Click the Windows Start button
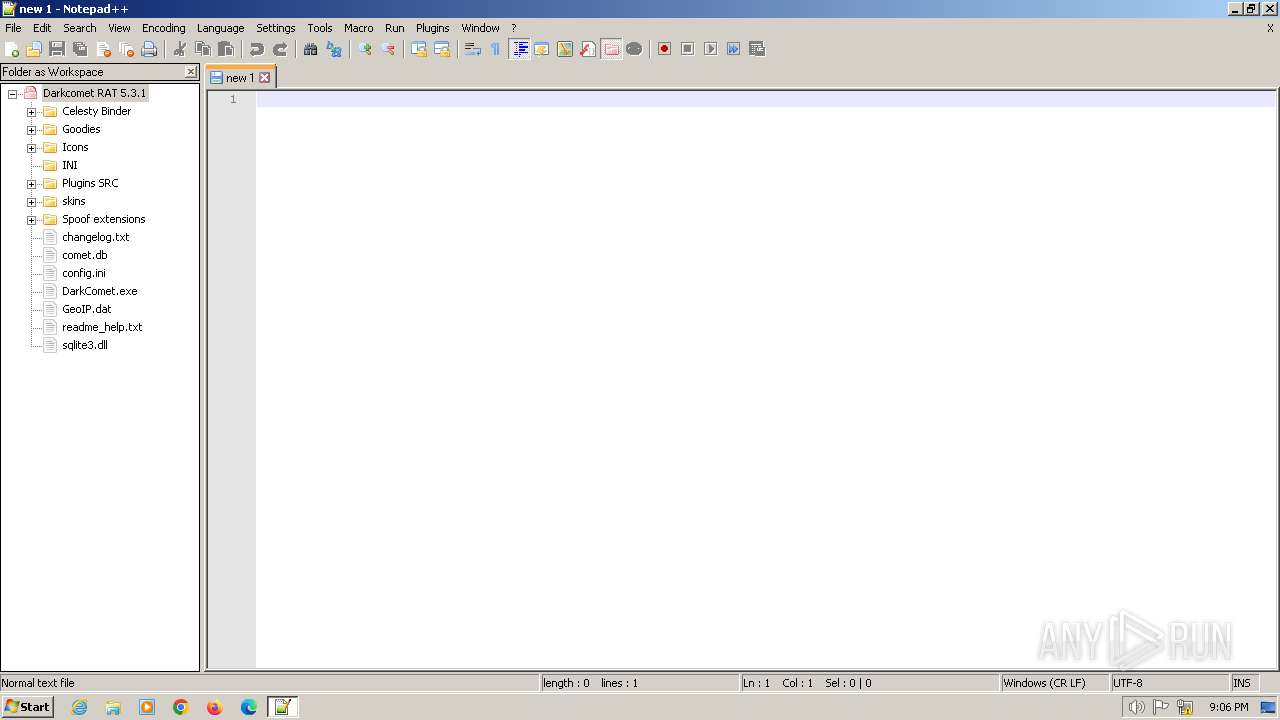 (x=27, y=707)
